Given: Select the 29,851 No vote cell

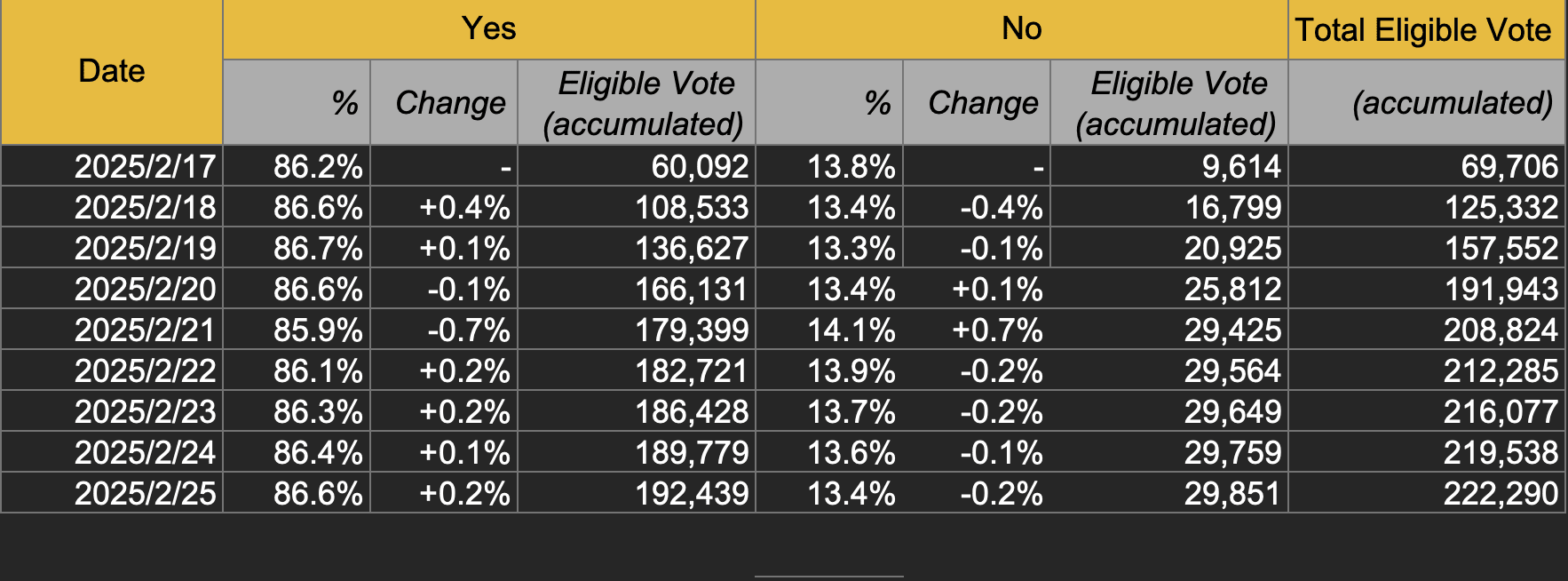Looking at the screenshot, I should [1169, 493].
